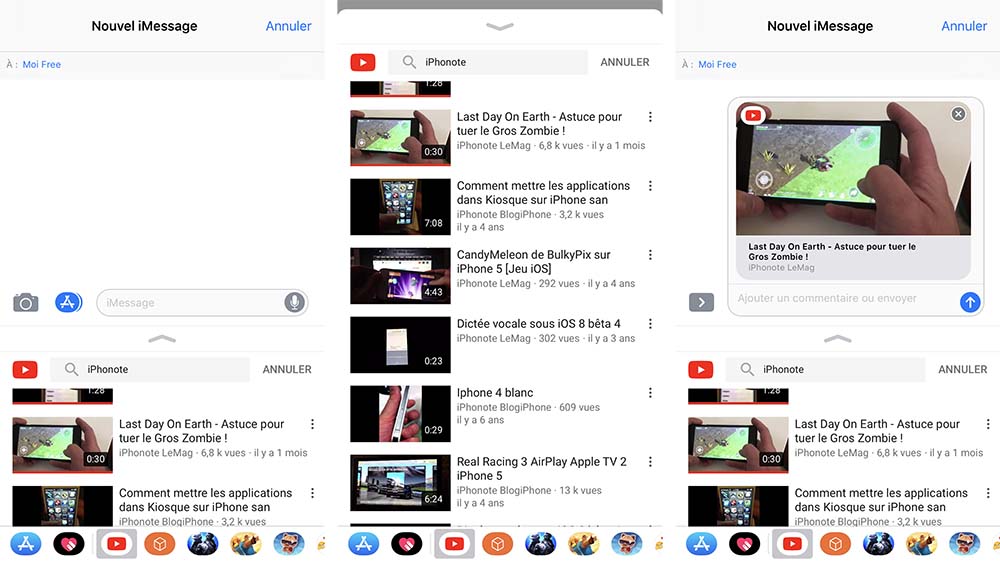Open the dark robot game app in right drawer

[x=878, y=544]
